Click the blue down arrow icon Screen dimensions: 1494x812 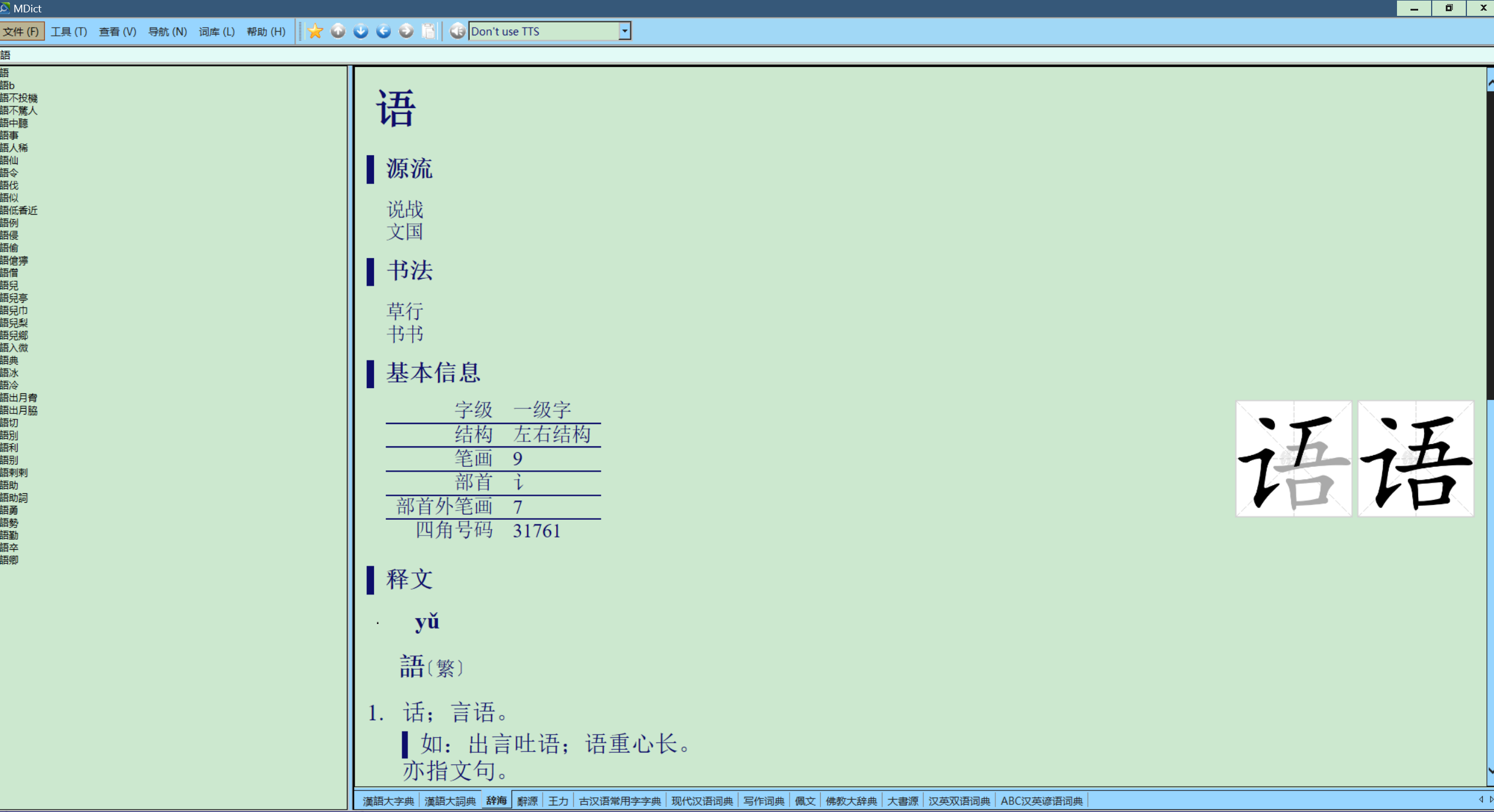pyautogui.click(x=360, y=31)
